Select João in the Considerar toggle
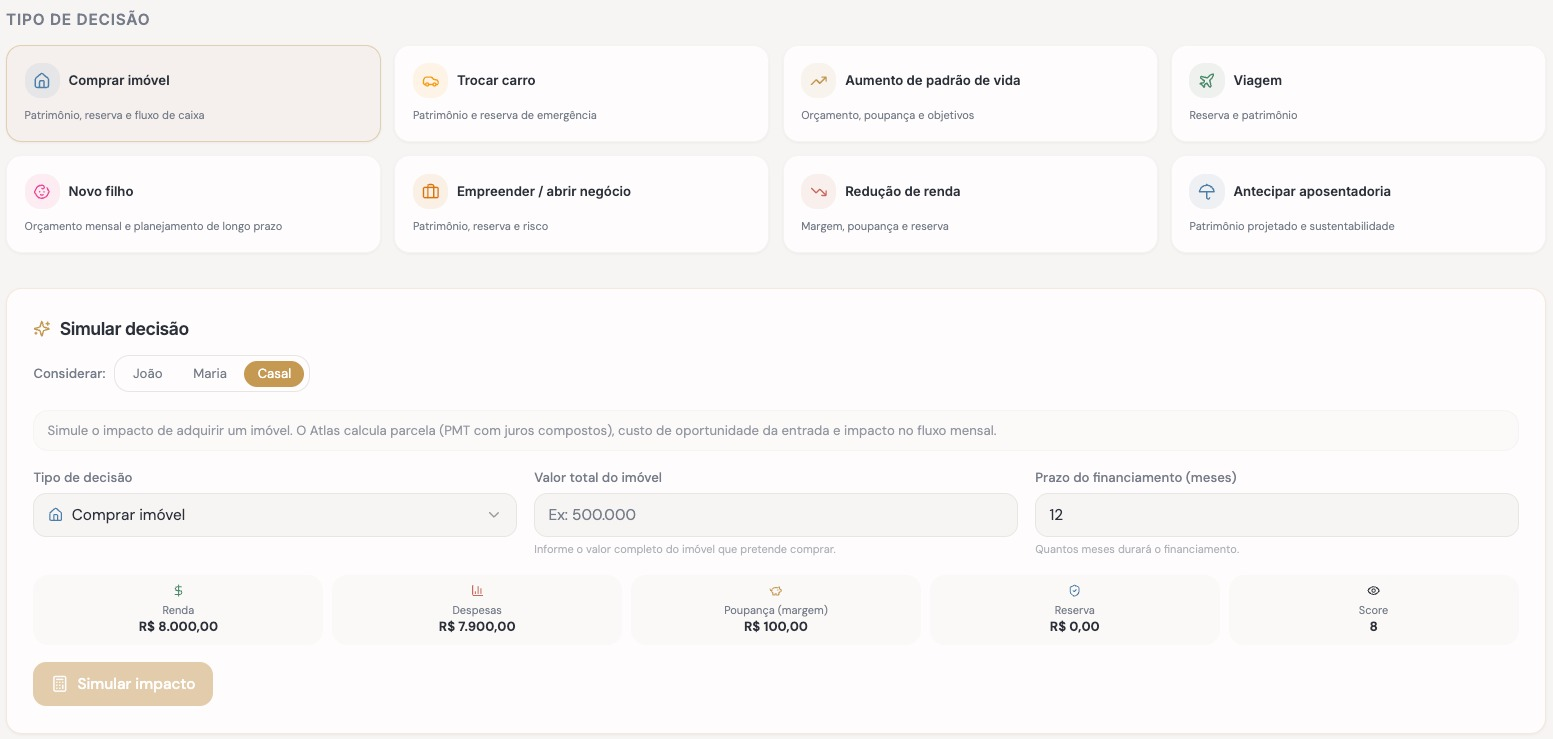 [148, 373]
